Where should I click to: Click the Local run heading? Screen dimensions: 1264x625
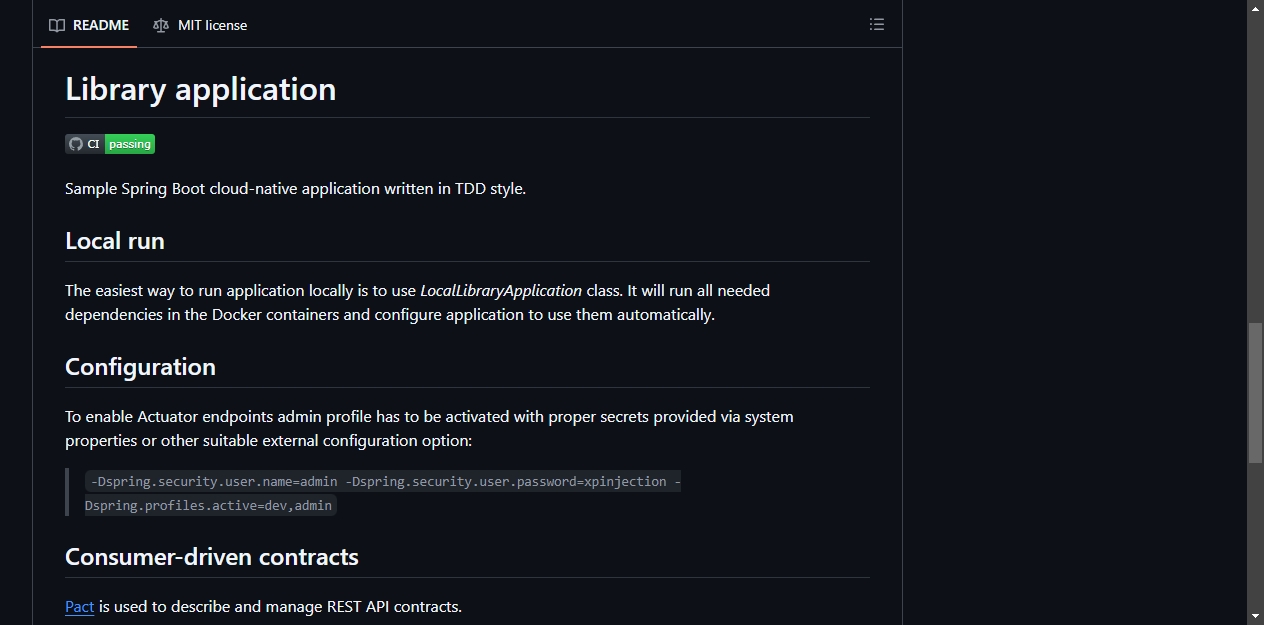point(115,241)
